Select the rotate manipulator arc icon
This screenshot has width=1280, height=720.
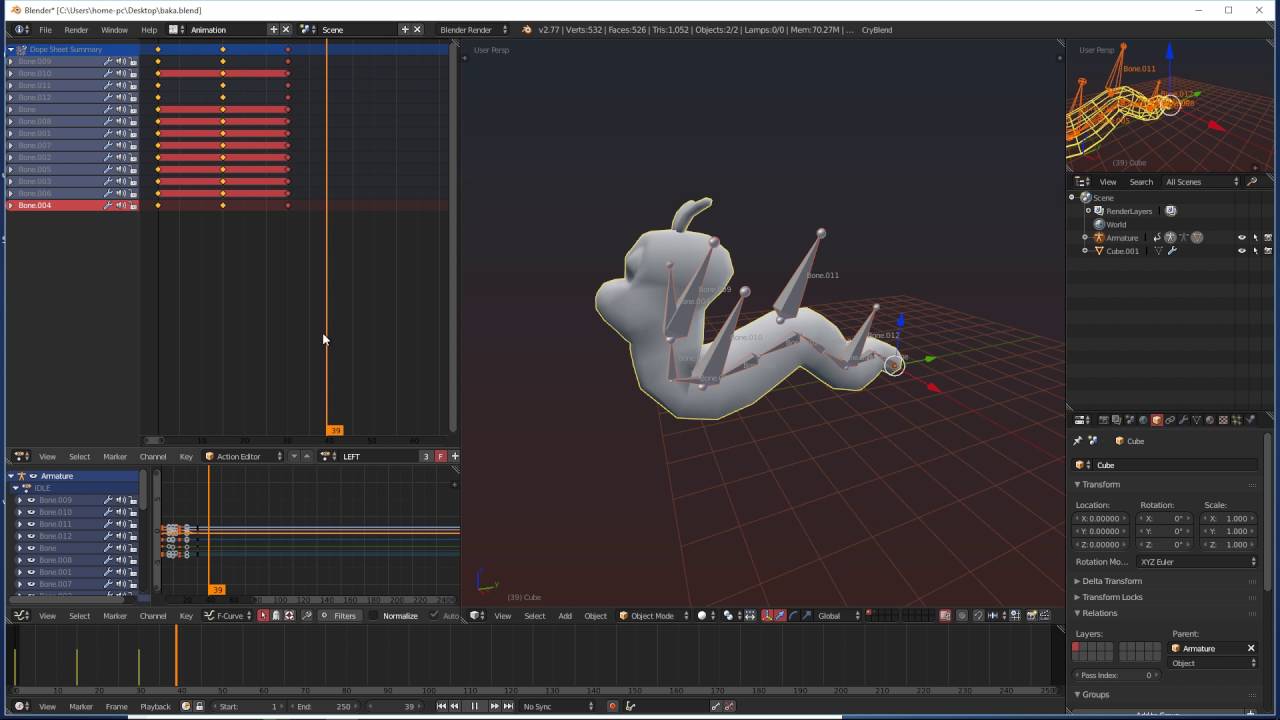793,616
